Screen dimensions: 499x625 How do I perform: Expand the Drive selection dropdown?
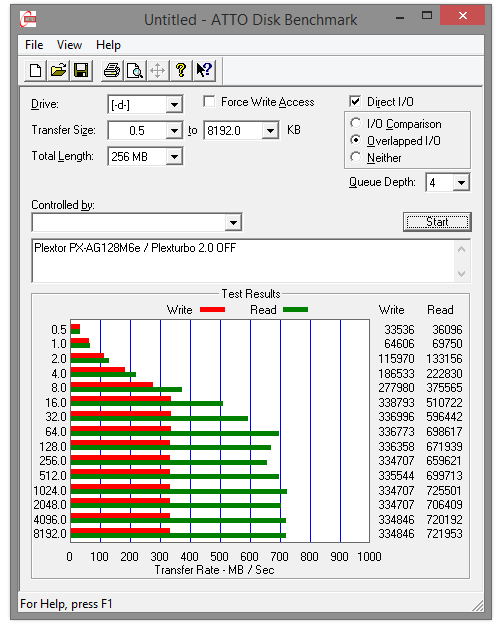pos(174,105)
